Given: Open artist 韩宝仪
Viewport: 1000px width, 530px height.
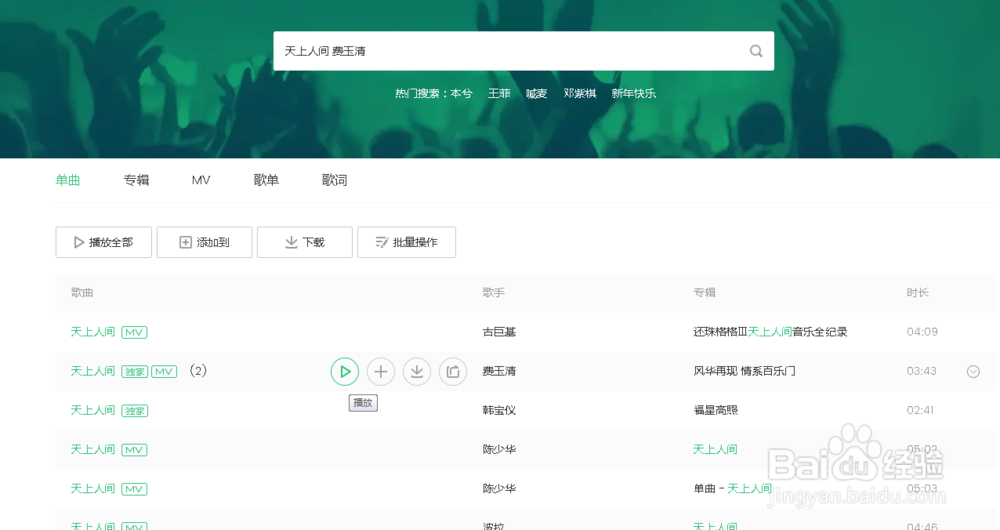Looking at the screenshot, I should (499, 410).
